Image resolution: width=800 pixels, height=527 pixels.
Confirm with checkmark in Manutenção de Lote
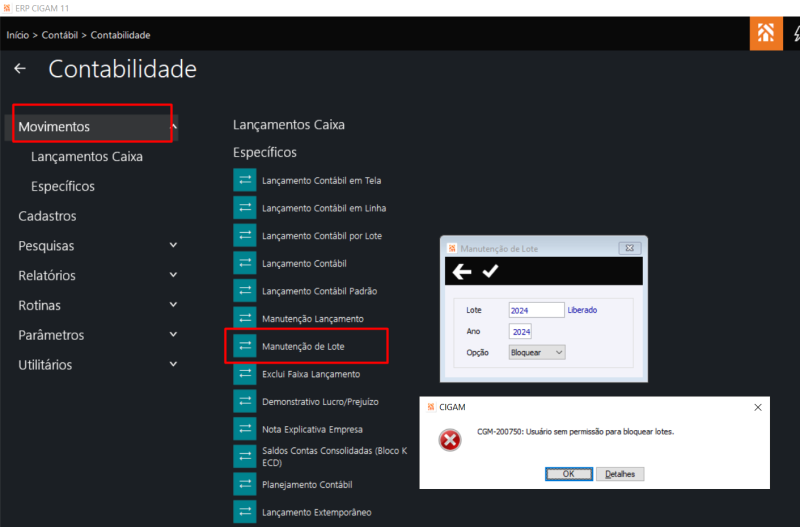pyautogui.click(x=490, y=271)
